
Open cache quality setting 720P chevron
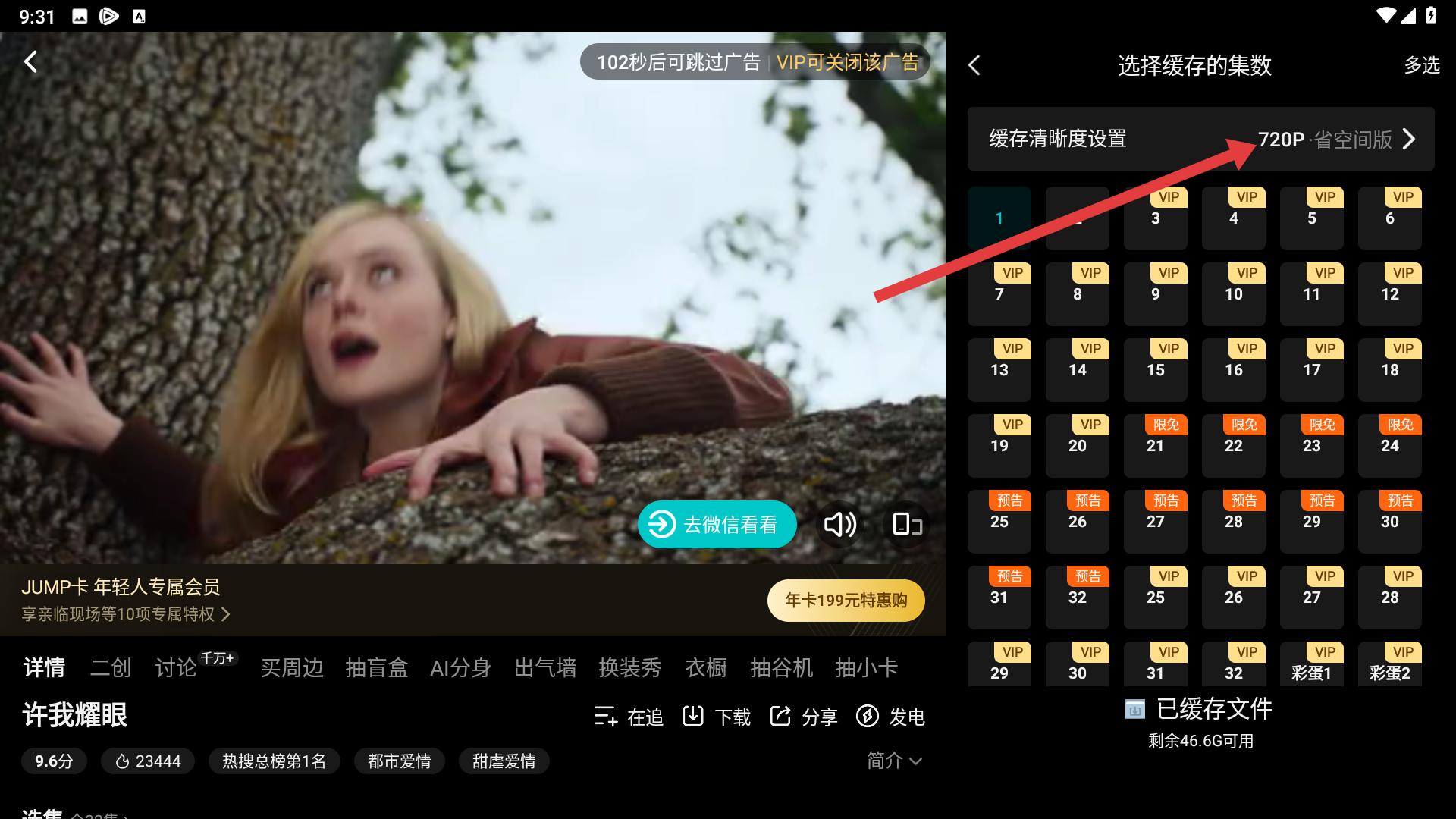1408,140
